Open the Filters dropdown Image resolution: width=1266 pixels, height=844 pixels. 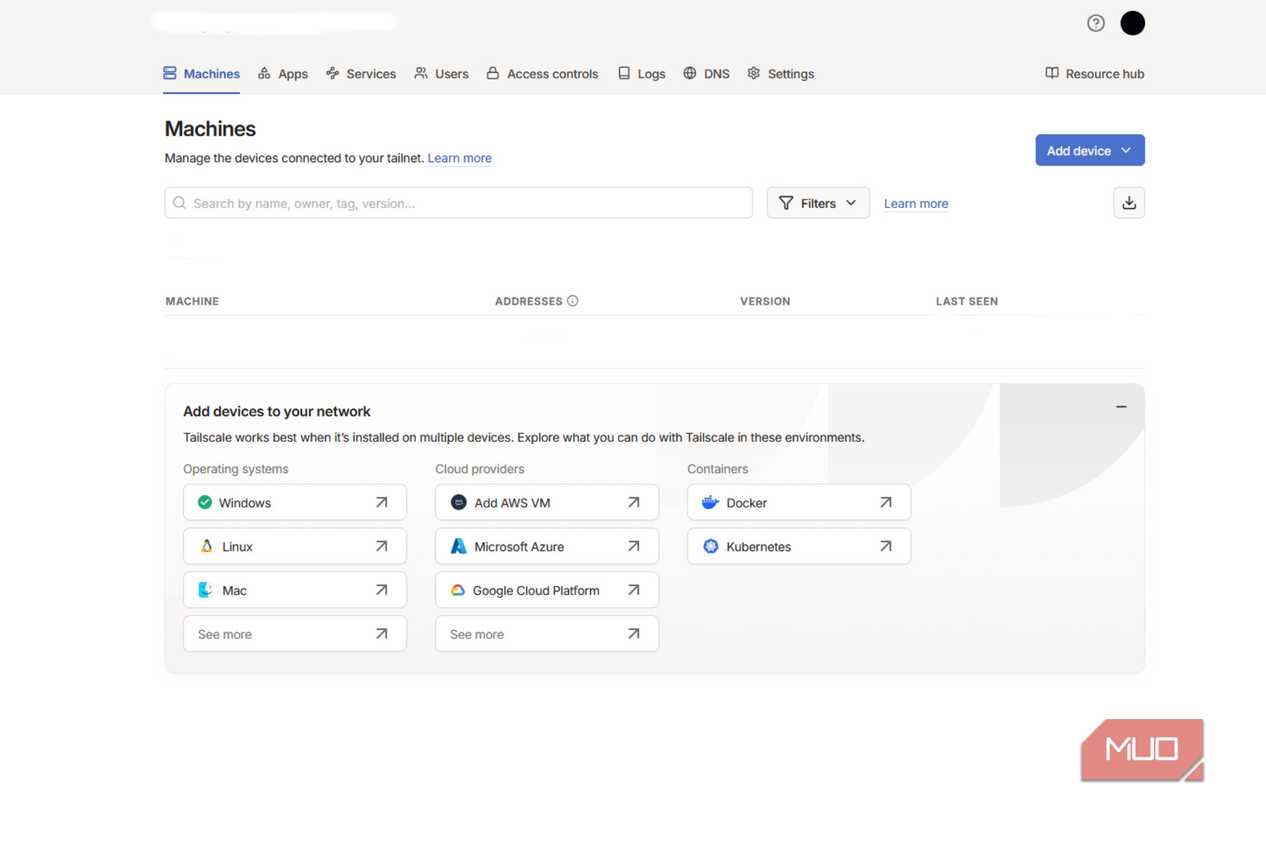[818, 203]
